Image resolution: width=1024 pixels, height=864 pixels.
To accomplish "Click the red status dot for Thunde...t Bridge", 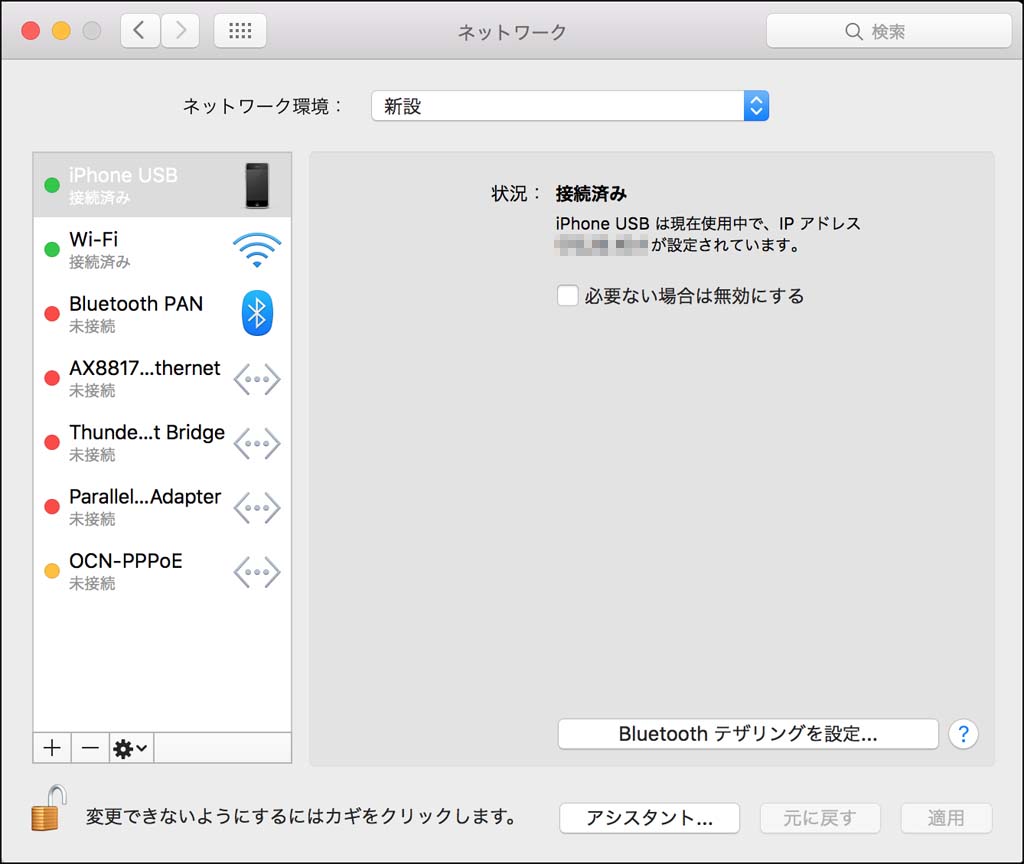I will 52,443.
